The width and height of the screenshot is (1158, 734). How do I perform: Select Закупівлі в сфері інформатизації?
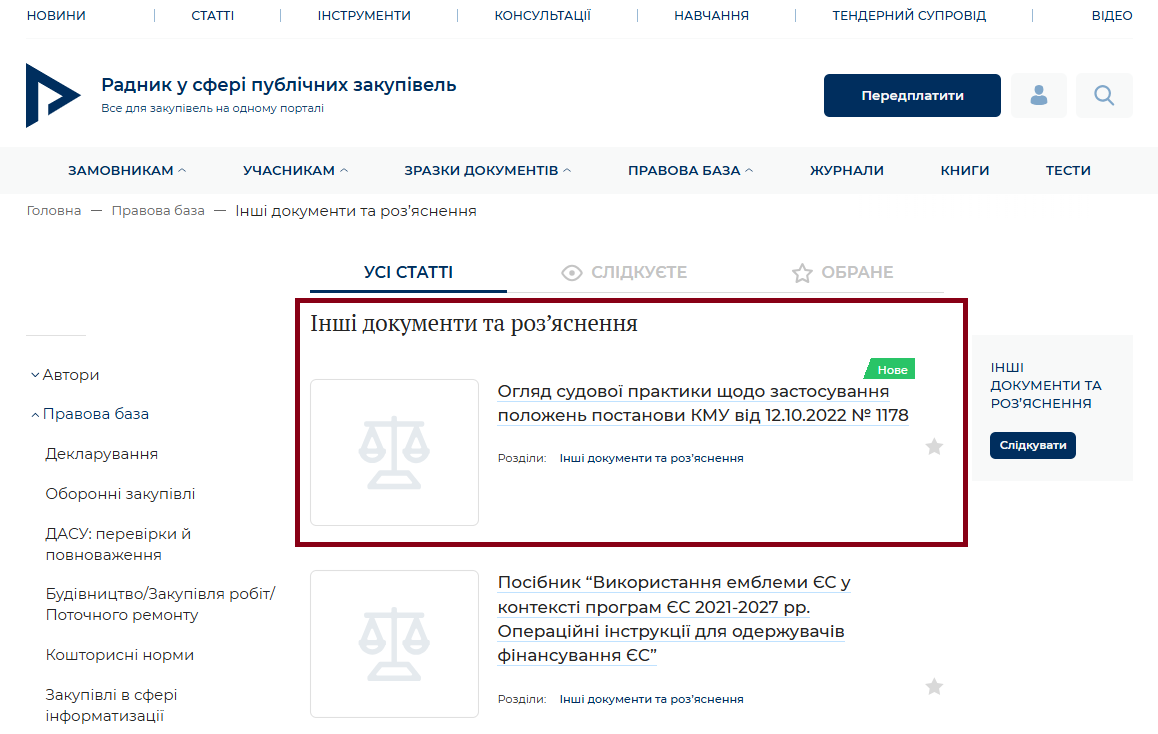112,705
